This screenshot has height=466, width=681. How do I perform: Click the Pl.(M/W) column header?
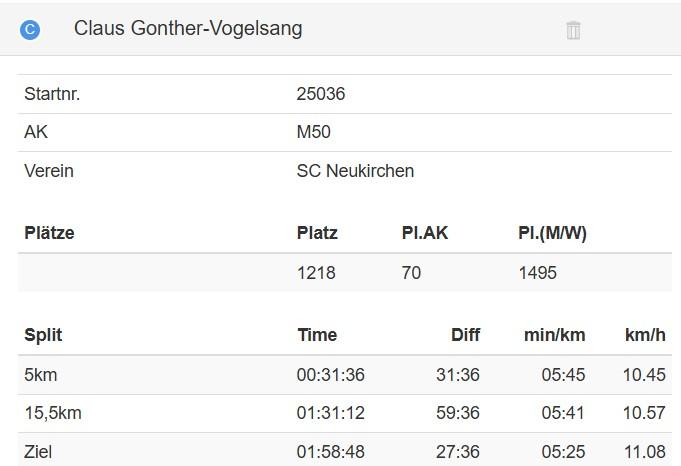(552, 233)
